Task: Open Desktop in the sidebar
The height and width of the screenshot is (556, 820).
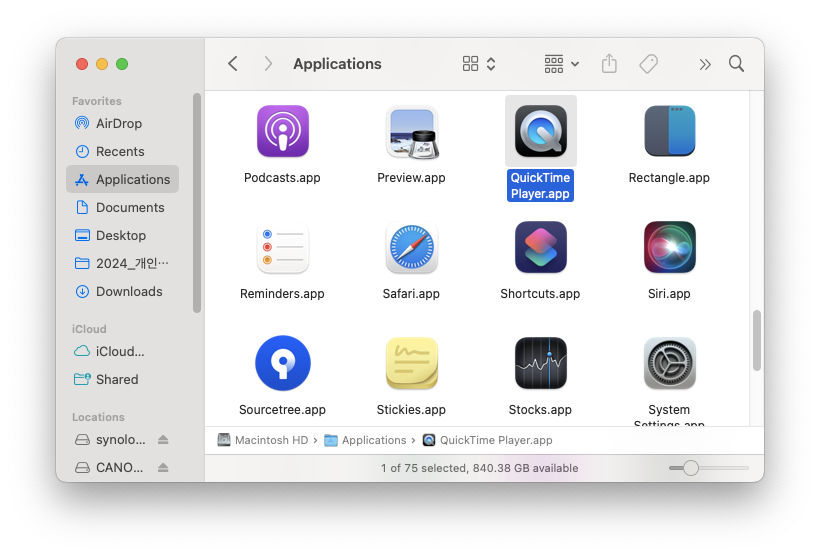Action: pyautogui.click(x=122, y=235)
